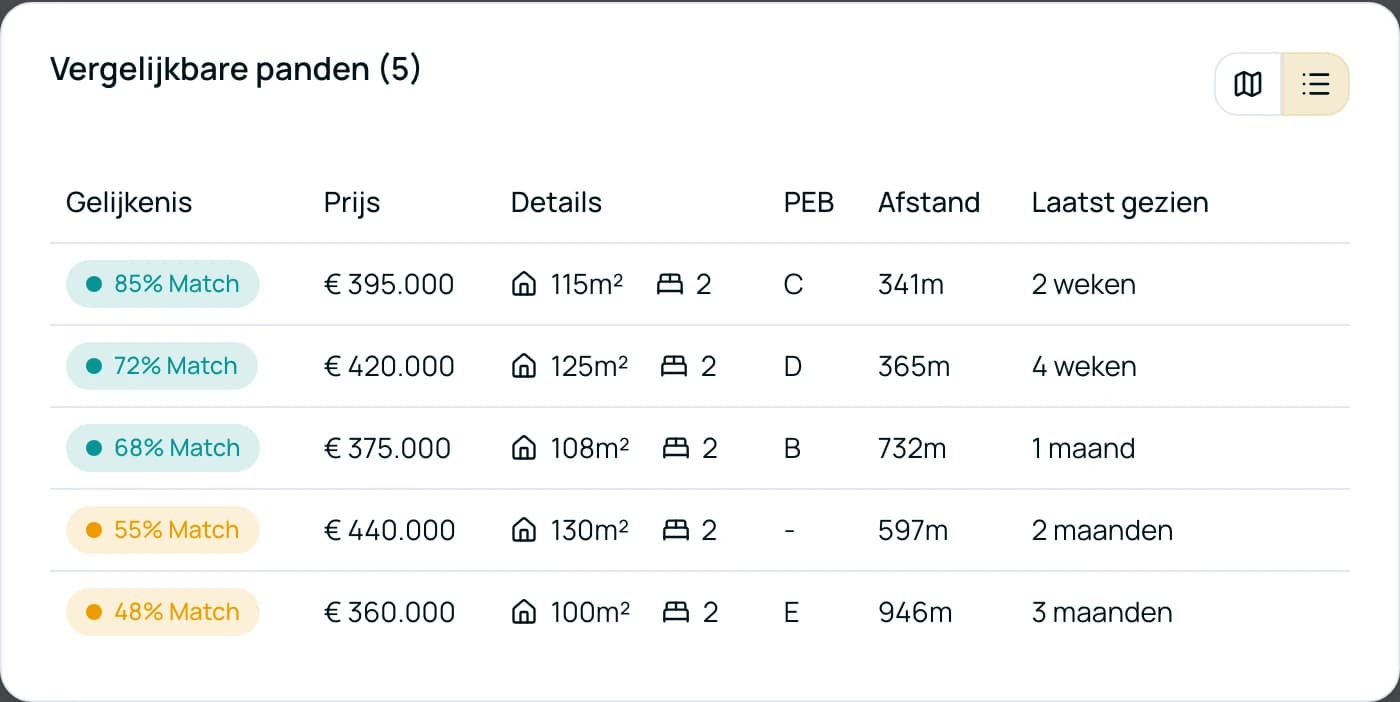Select the orange 55% Match badge

(163, 530)
